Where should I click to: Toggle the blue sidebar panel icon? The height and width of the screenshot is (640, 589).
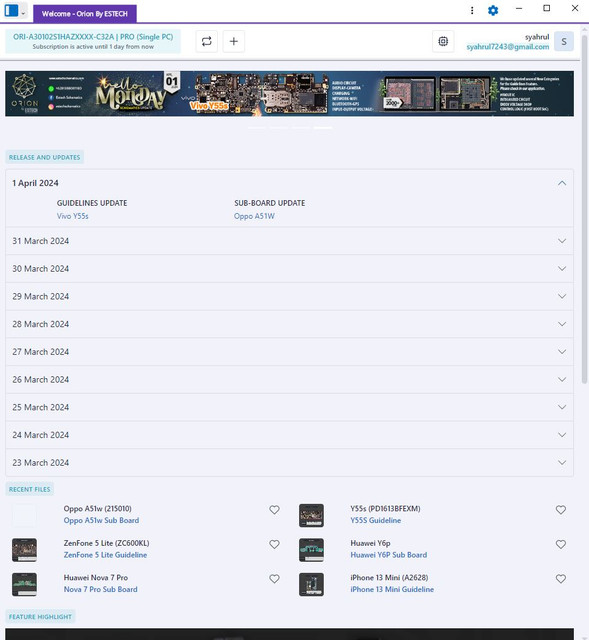click(11, 10)
